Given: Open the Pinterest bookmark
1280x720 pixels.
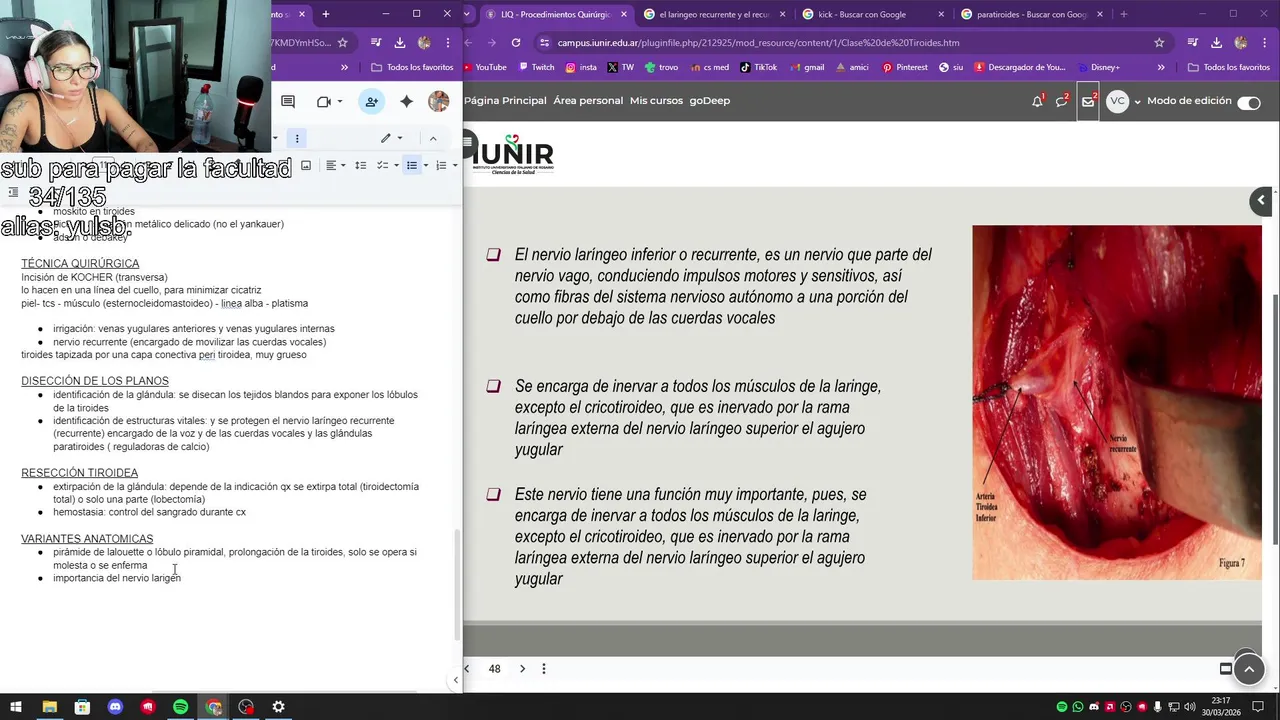Looking at the screenshot, I should click(x=904, y=67).
